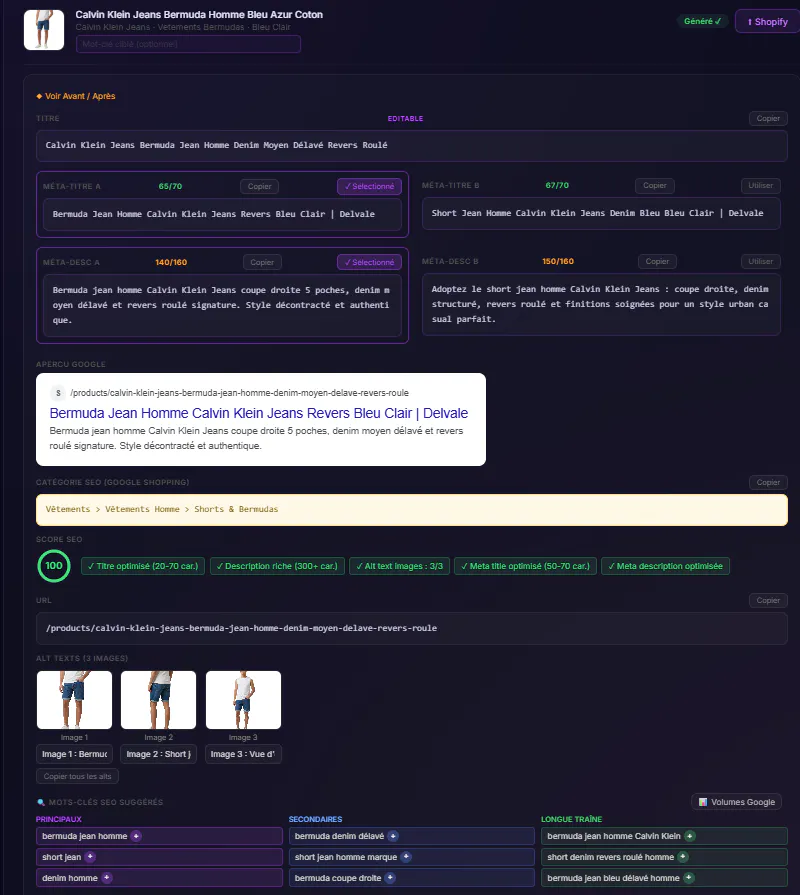Screen dimensions: 800x895
Task: Click the SEO score 100 circle
Action: click(54, 566)
